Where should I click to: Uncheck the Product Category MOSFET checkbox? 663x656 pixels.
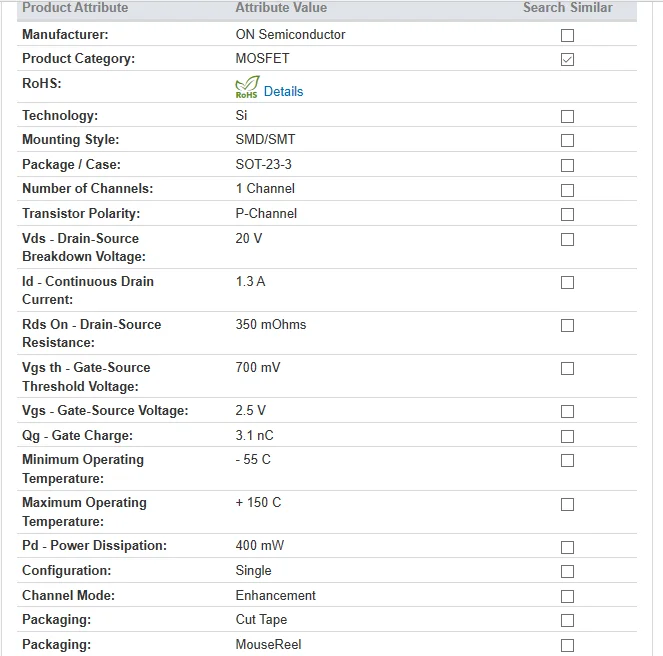[567, 59]
